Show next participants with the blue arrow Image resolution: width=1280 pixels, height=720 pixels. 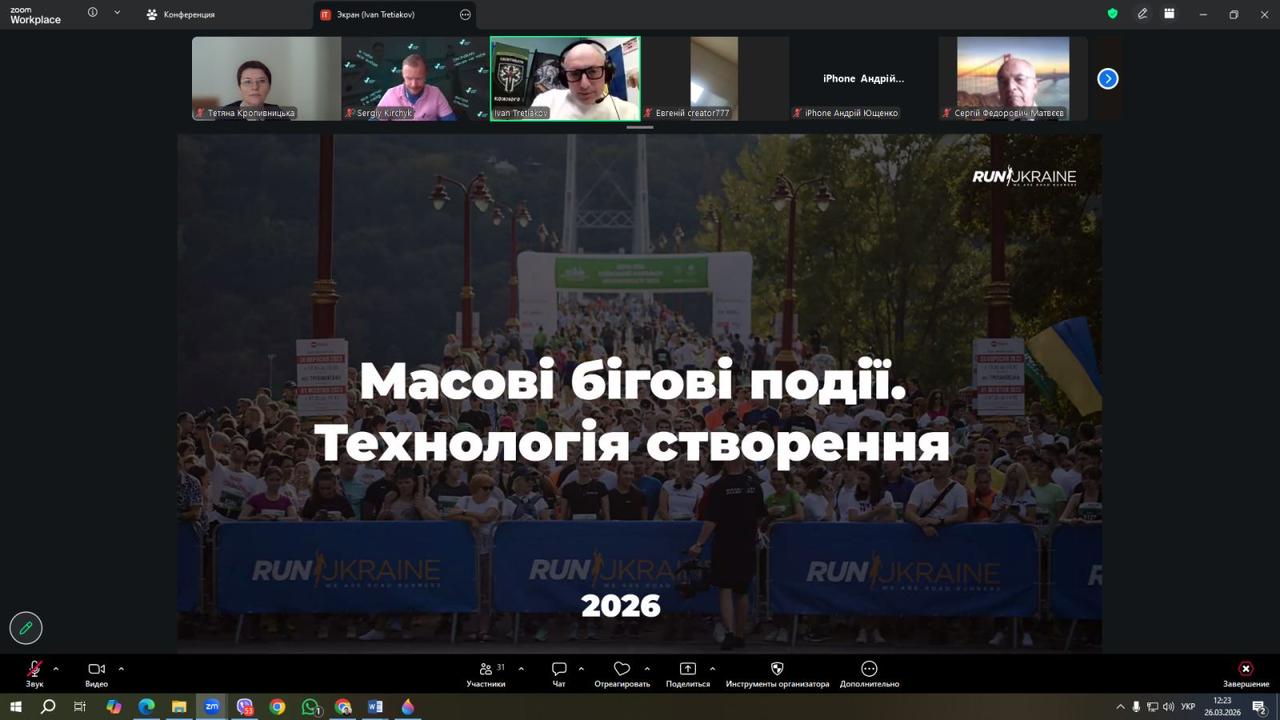(1107, 79)
